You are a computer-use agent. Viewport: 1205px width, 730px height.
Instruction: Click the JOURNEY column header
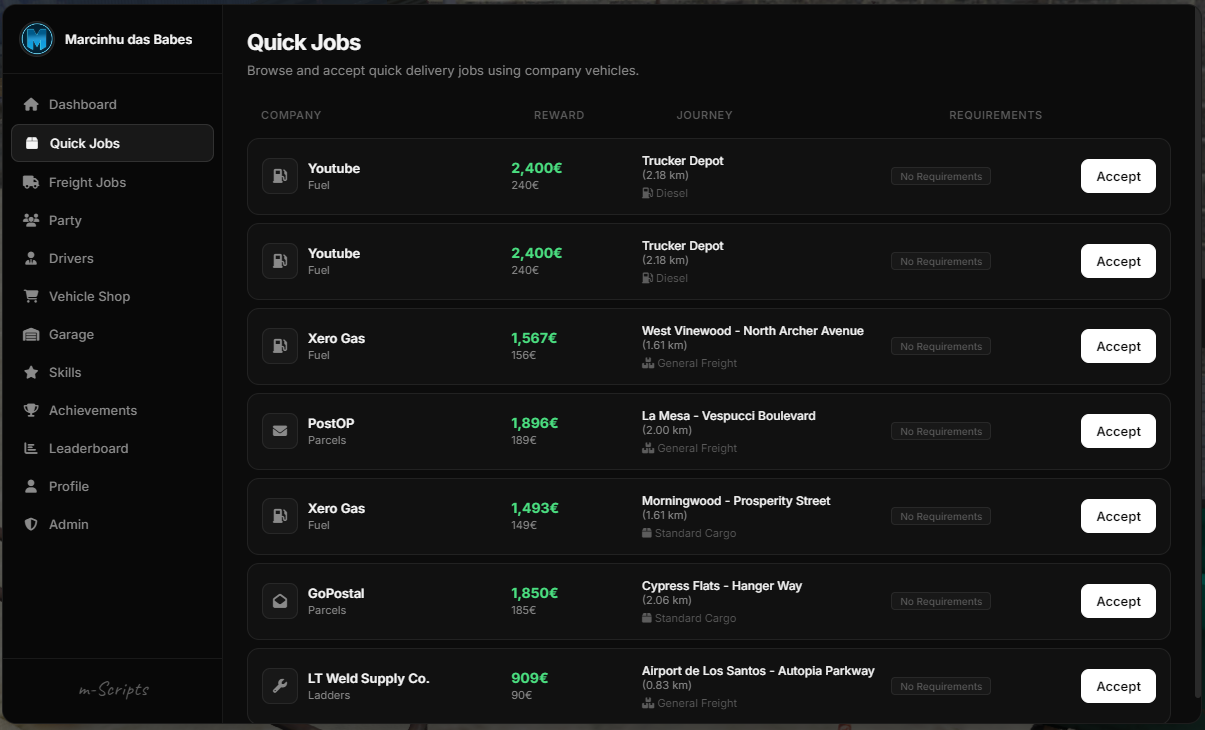click(704, 115)
